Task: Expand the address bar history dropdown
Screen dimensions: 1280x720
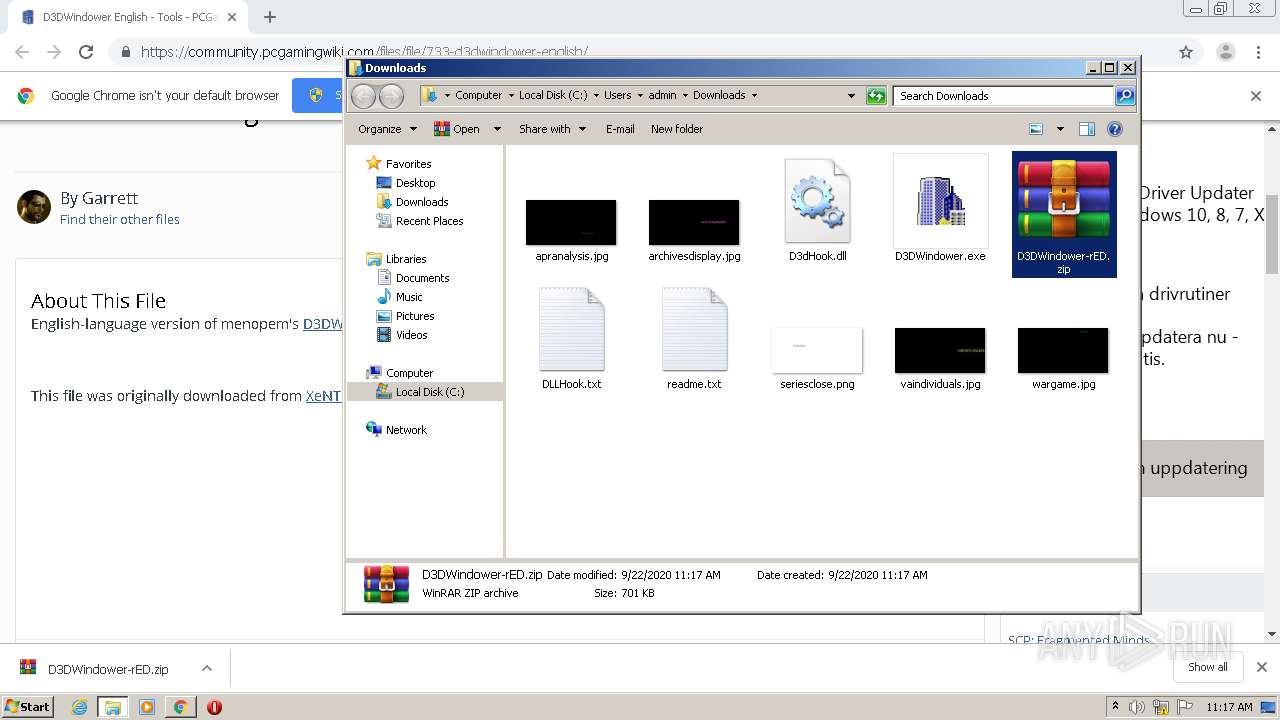Action: [851, 96]
